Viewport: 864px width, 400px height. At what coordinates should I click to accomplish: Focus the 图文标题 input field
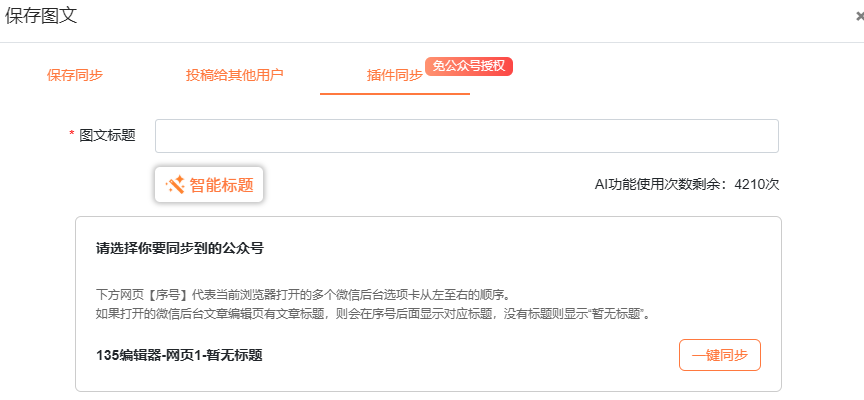466,136
